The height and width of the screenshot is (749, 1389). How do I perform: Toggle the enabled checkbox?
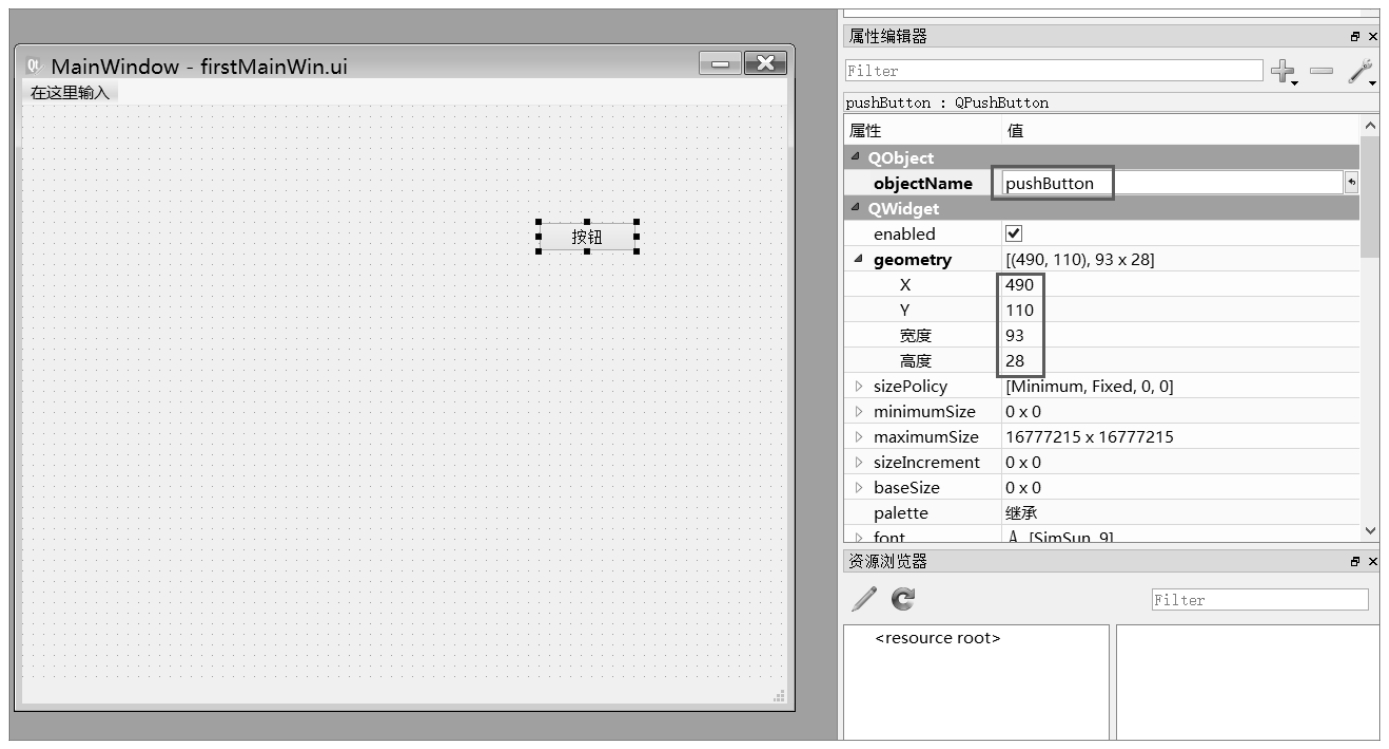pos(1013,234)
